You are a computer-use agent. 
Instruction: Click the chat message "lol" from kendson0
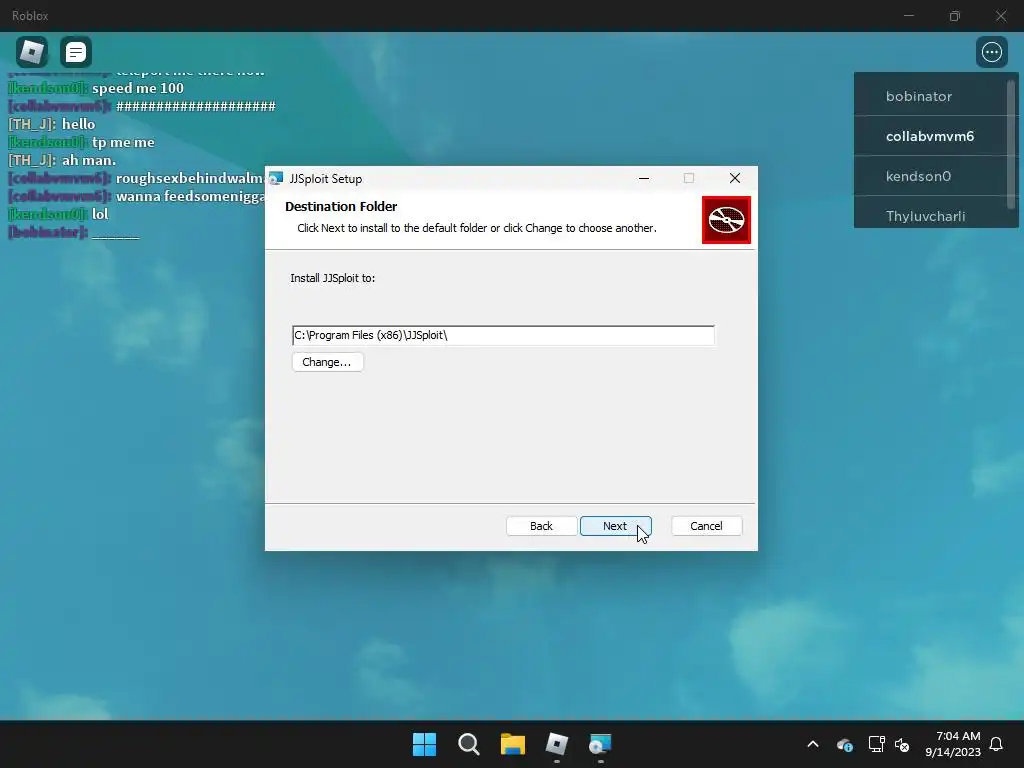(100, 214)
